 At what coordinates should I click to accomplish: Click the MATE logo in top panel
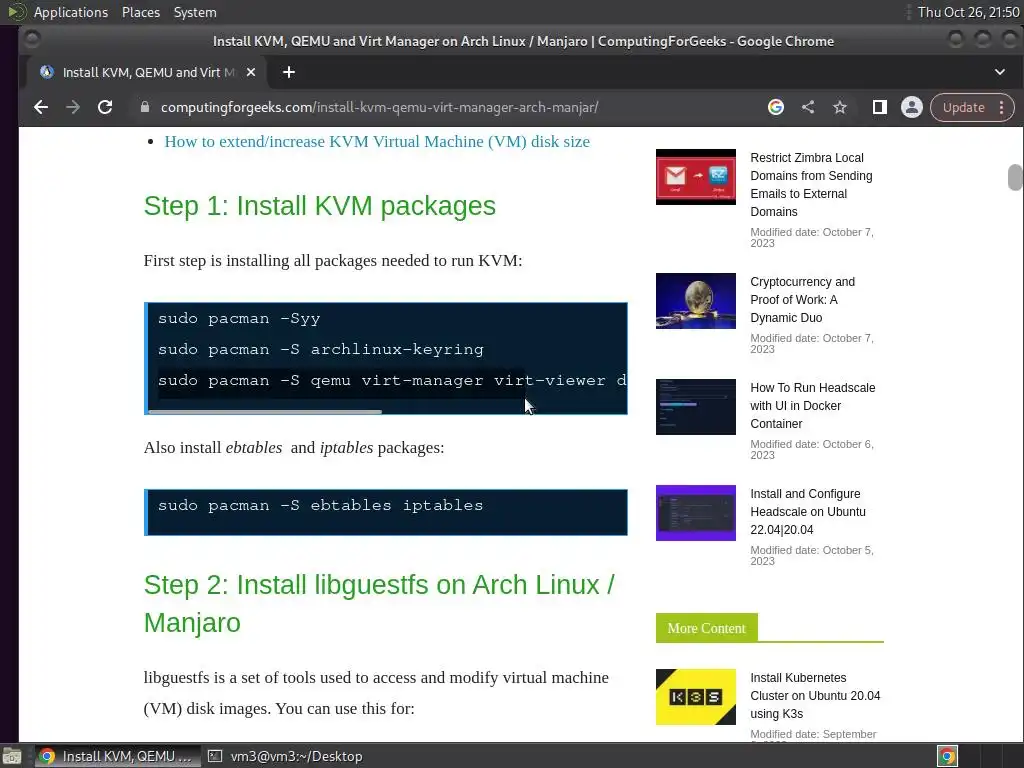[x=16, y=12]
